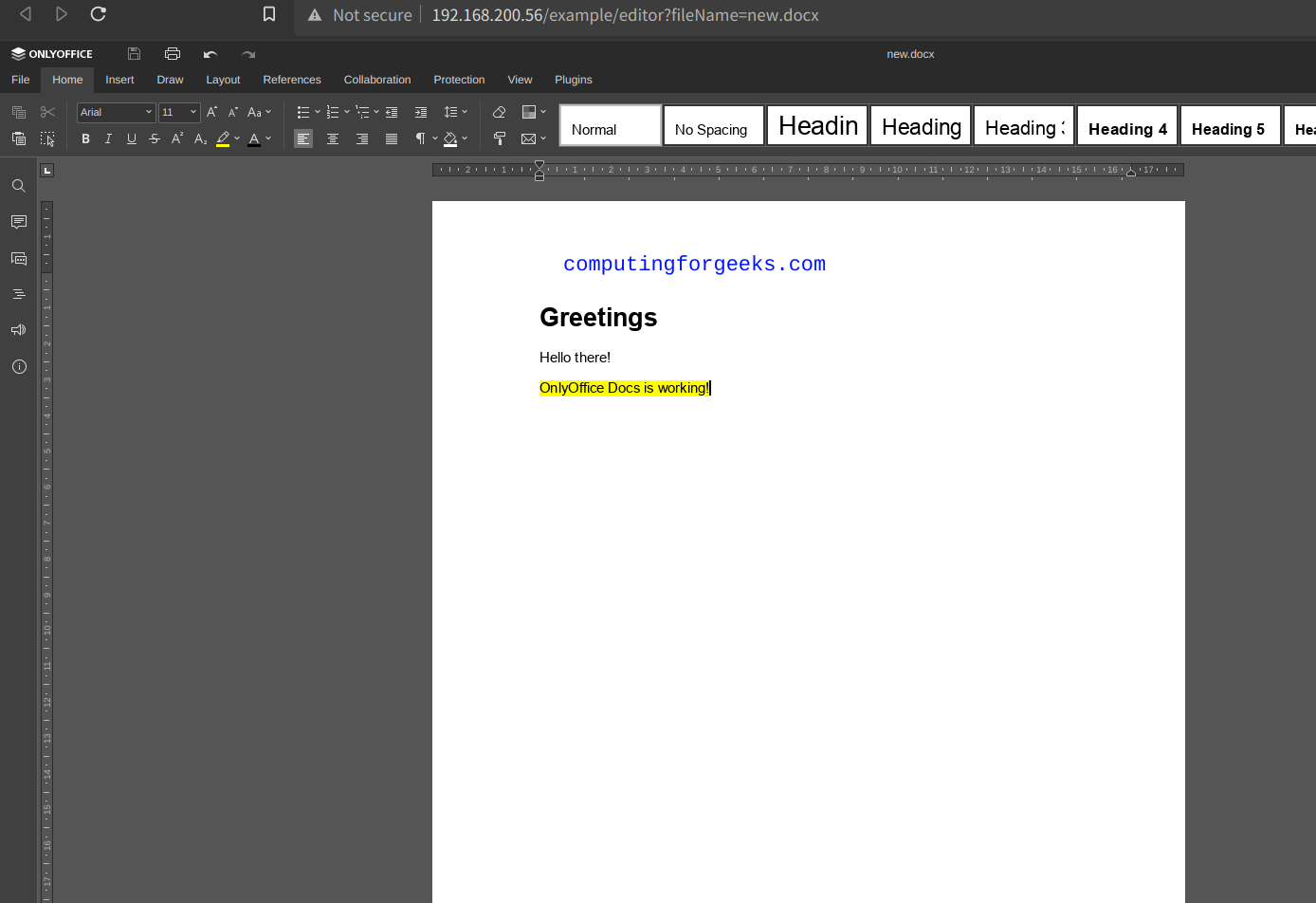The height and width of the screenshot is (903, 1316).
Task: Open the Headings navigation sidebar icon
Action: tap(18, 294)
